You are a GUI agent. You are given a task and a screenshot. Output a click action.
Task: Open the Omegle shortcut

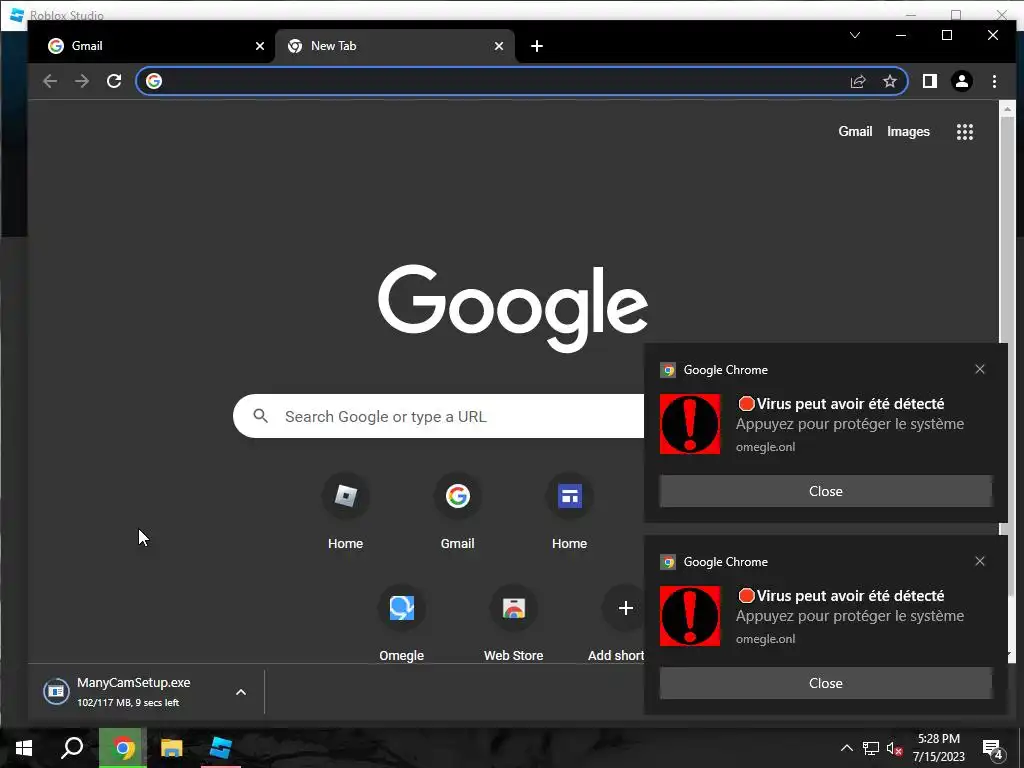pos(402,623)
